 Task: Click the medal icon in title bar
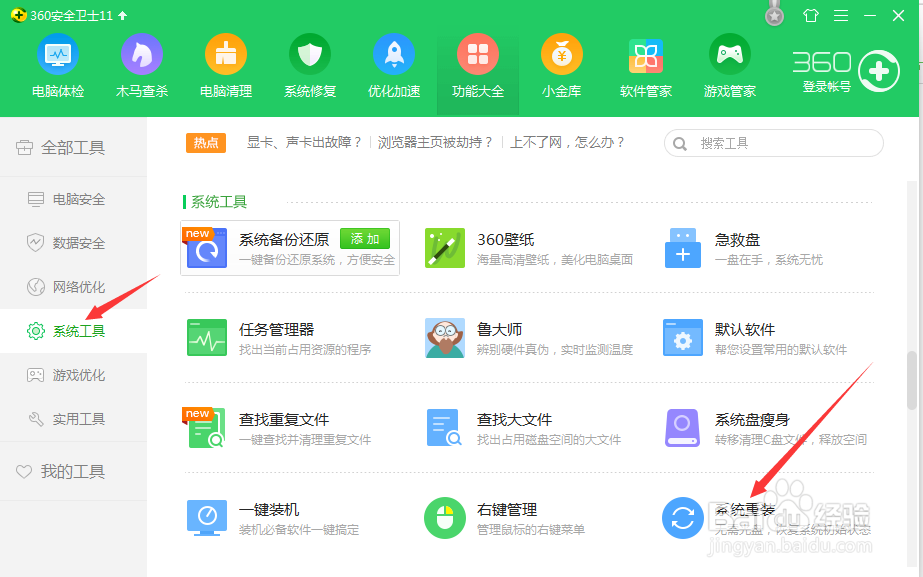tap(775, 14)
